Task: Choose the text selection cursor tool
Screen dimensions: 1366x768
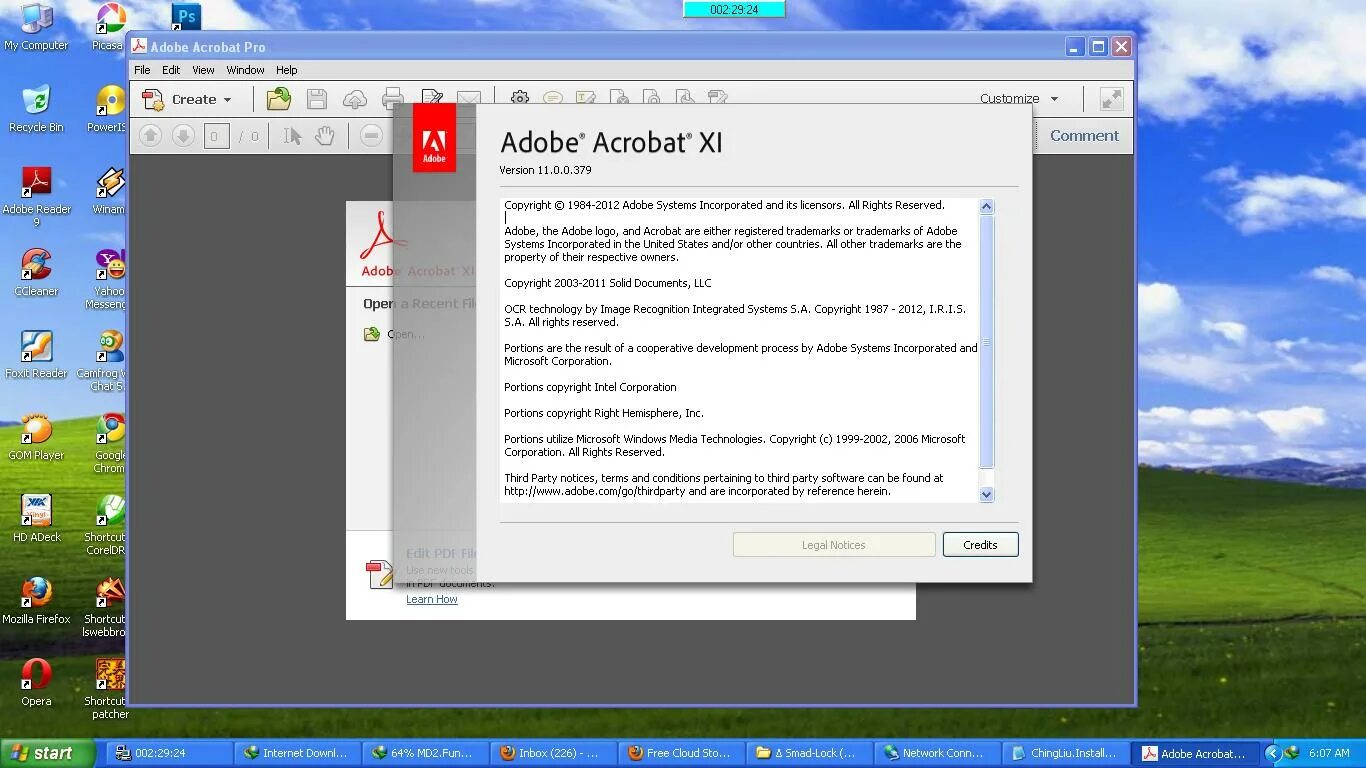Action: (292, 136)
